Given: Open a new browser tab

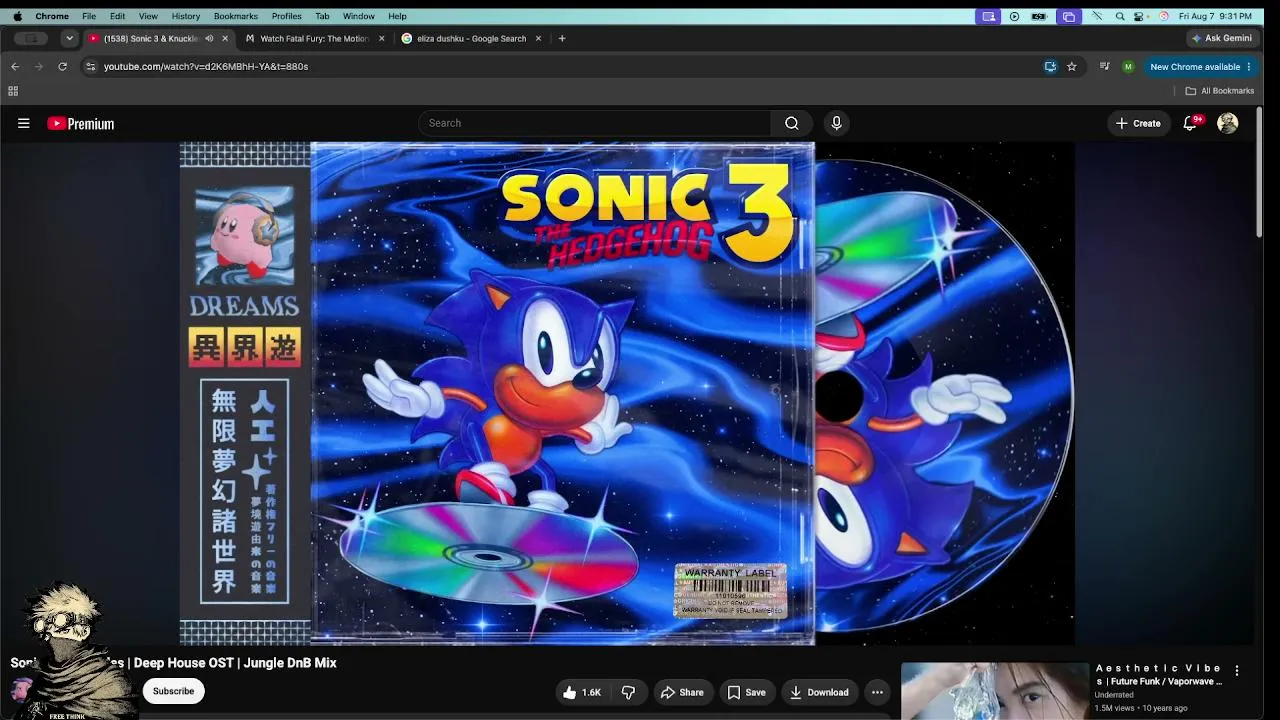Looking at the screenshot, I should tap(562, 38).
